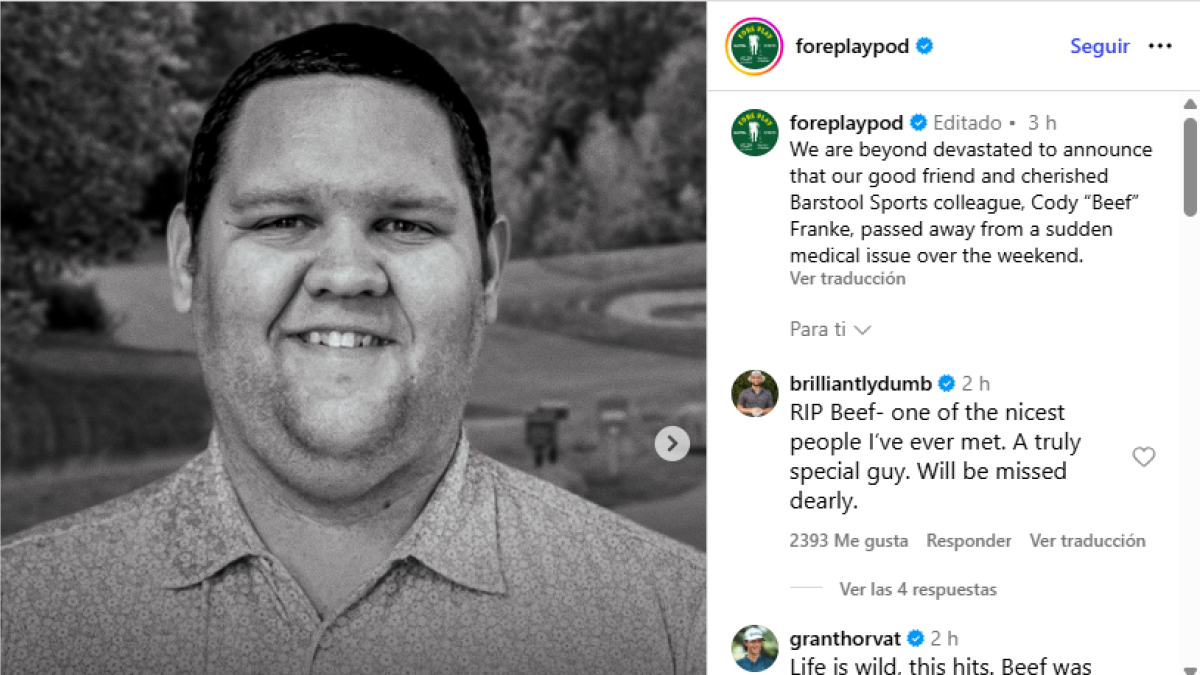Reply to brilliantlydumb's comment with Responder

(969, 541)
